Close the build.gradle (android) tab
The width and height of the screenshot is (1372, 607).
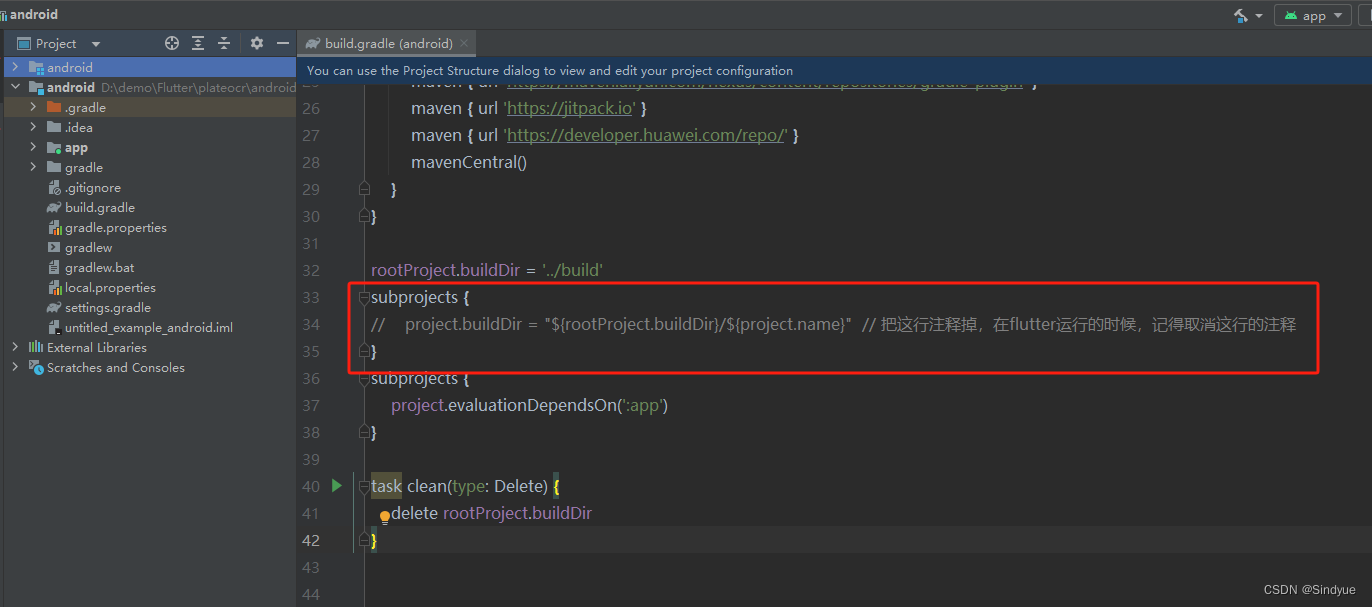coord(462,43)
